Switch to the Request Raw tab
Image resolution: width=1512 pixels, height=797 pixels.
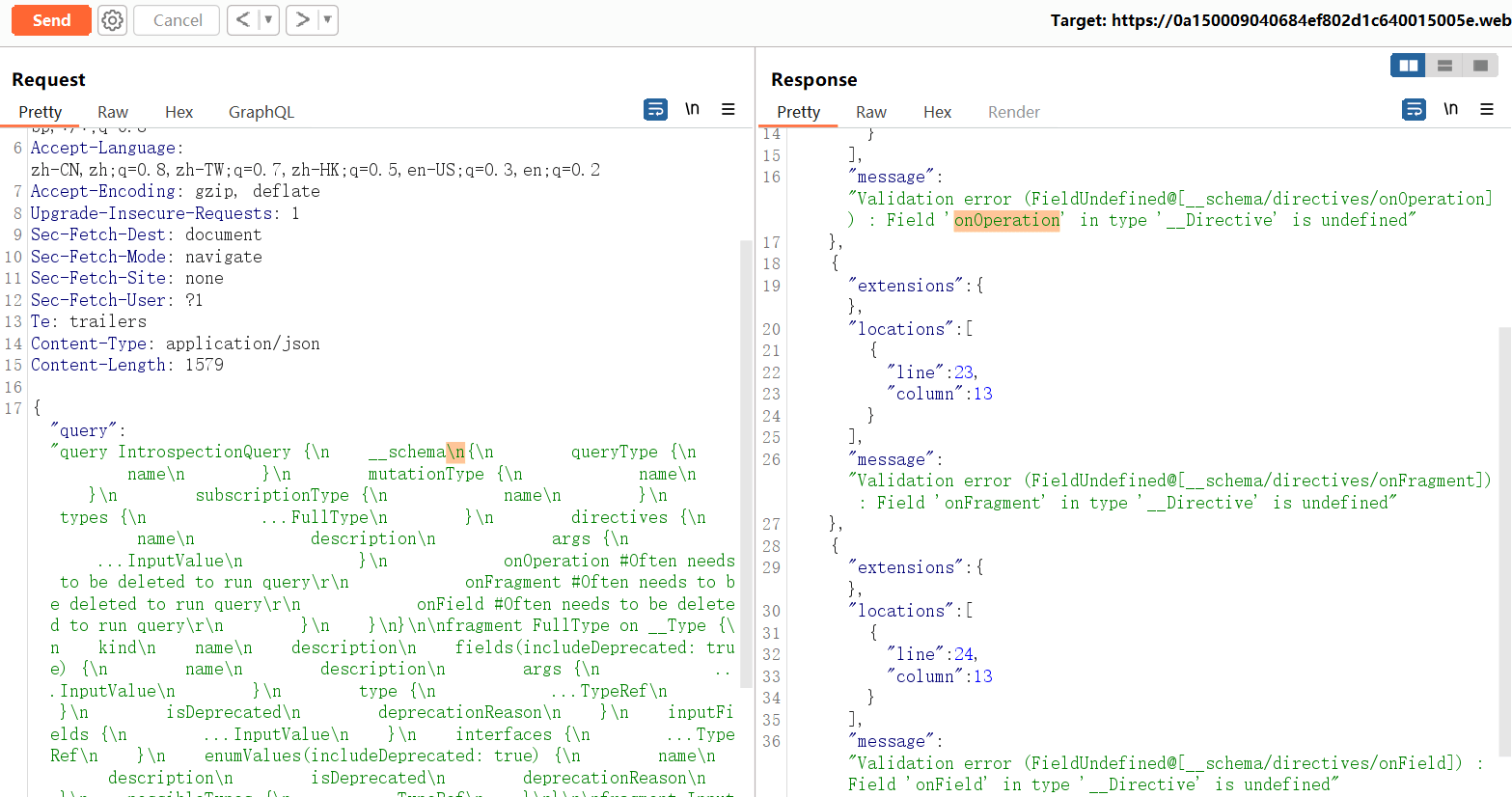[113, 112]
